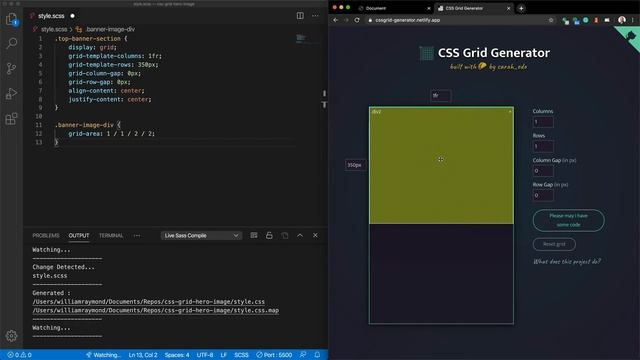Open a new browser tab
This screenshot has height=360, width=640.
click(521, 8)
